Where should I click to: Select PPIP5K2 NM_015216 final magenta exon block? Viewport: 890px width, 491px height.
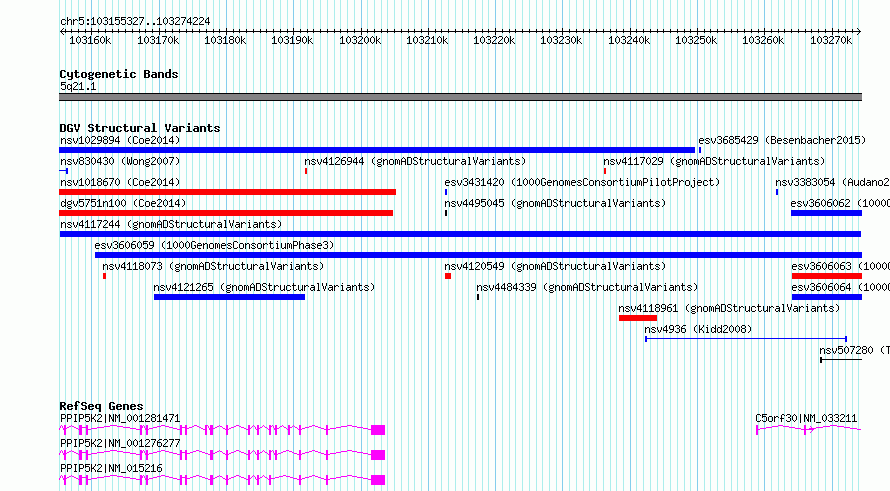(x=378, y=480)
